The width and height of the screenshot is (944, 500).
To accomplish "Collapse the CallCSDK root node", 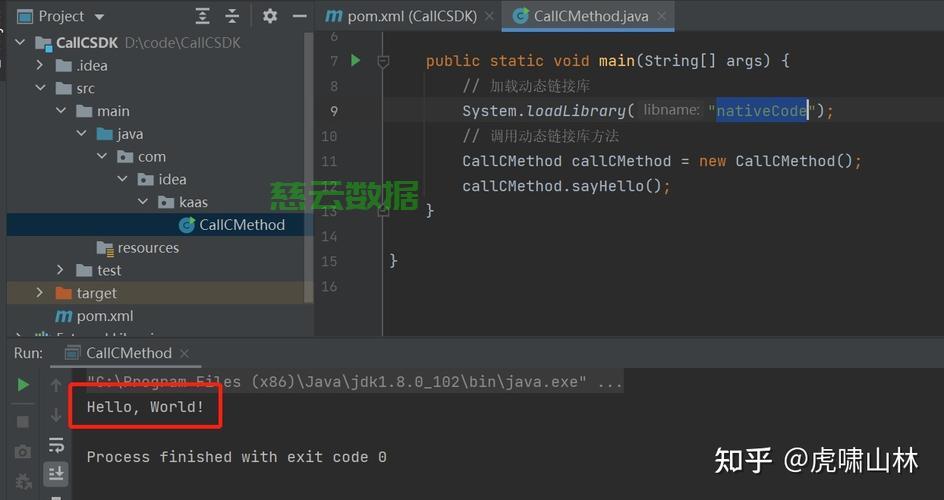I will (20, 42).
